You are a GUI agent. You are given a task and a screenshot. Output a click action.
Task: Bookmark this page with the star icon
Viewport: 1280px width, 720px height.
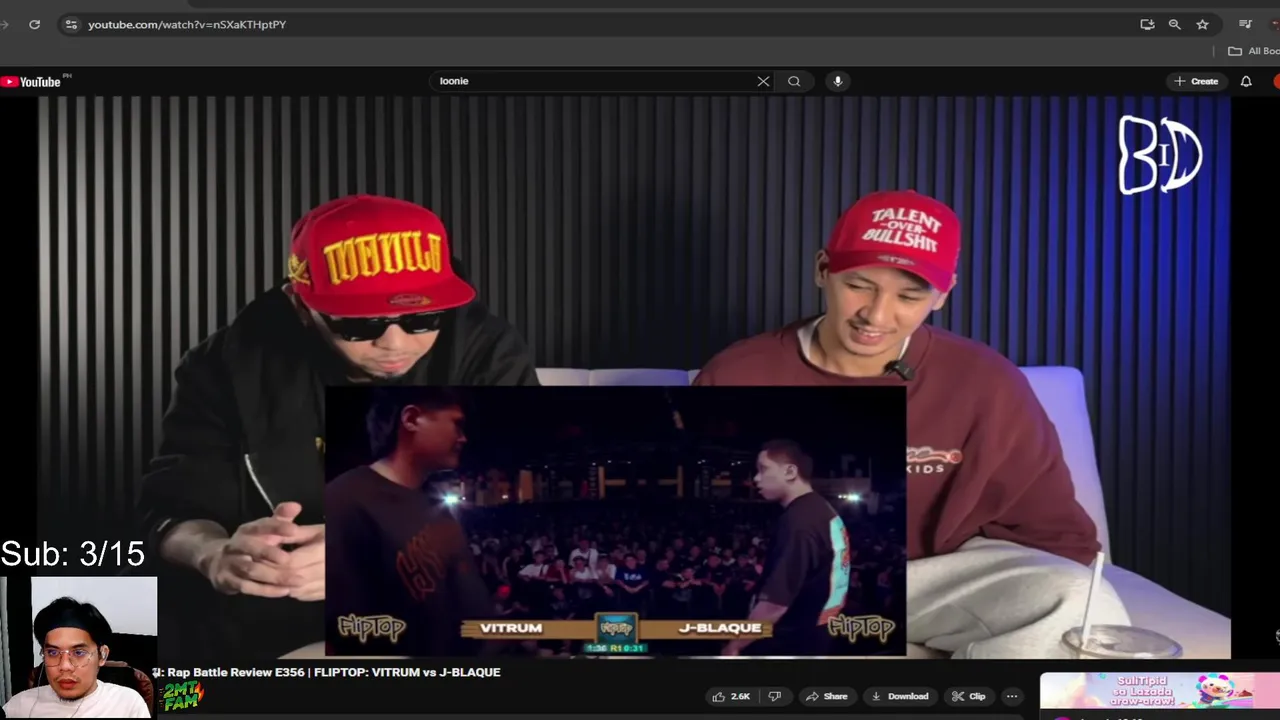coord(1203,24)
